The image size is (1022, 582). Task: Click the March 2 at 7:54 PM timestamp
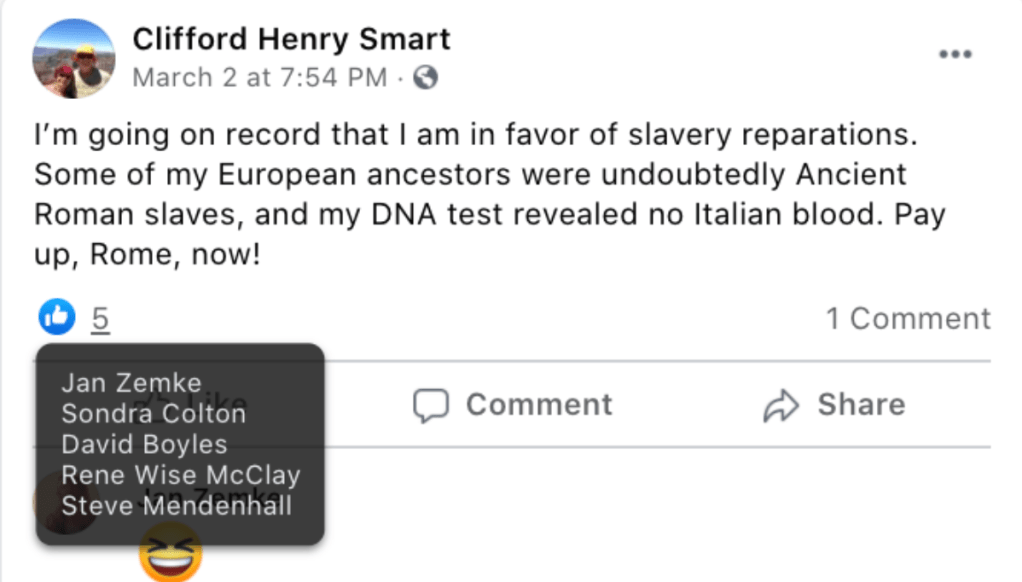click(259, 77)
